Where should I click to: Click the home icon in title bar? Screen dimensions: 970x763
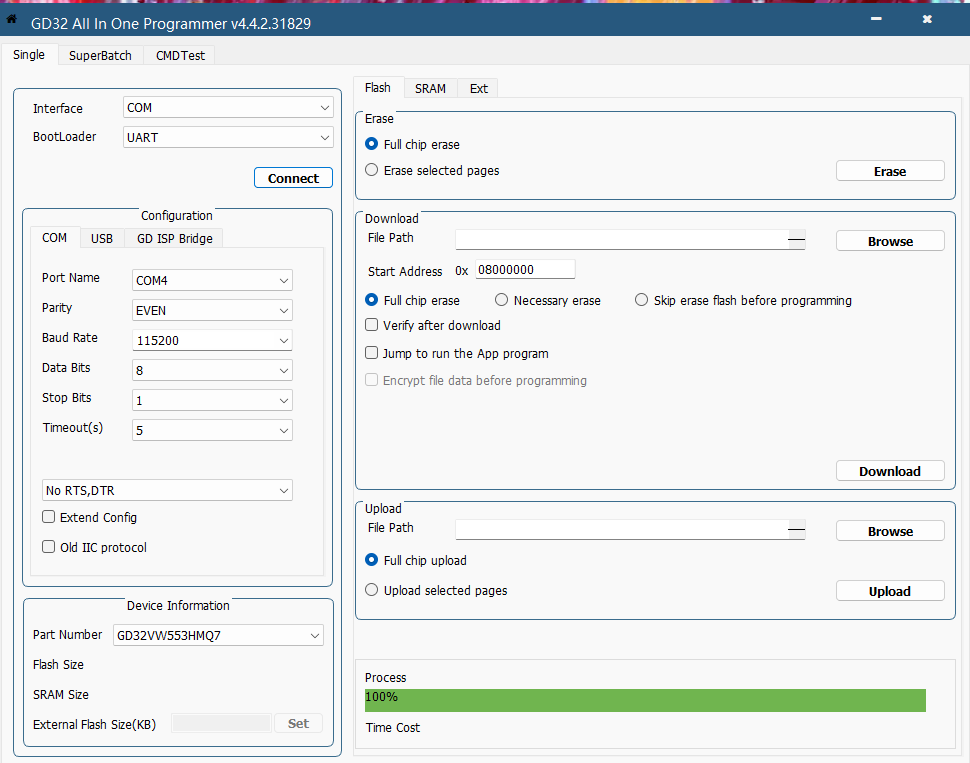(12, 19)
